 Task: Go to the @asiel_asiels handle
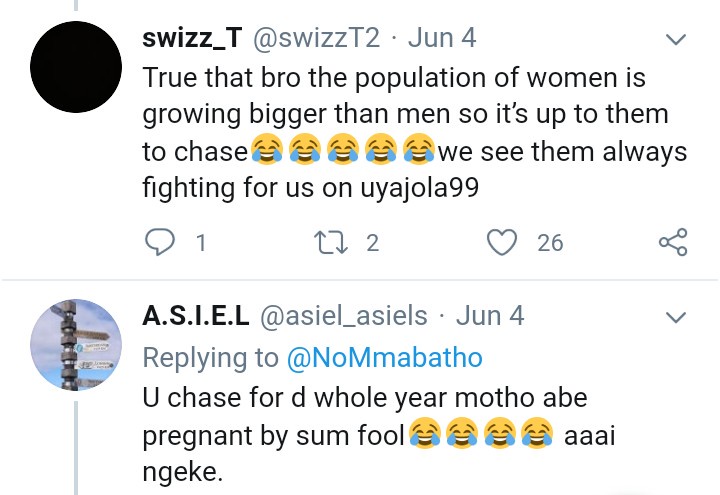coord(344,317)
